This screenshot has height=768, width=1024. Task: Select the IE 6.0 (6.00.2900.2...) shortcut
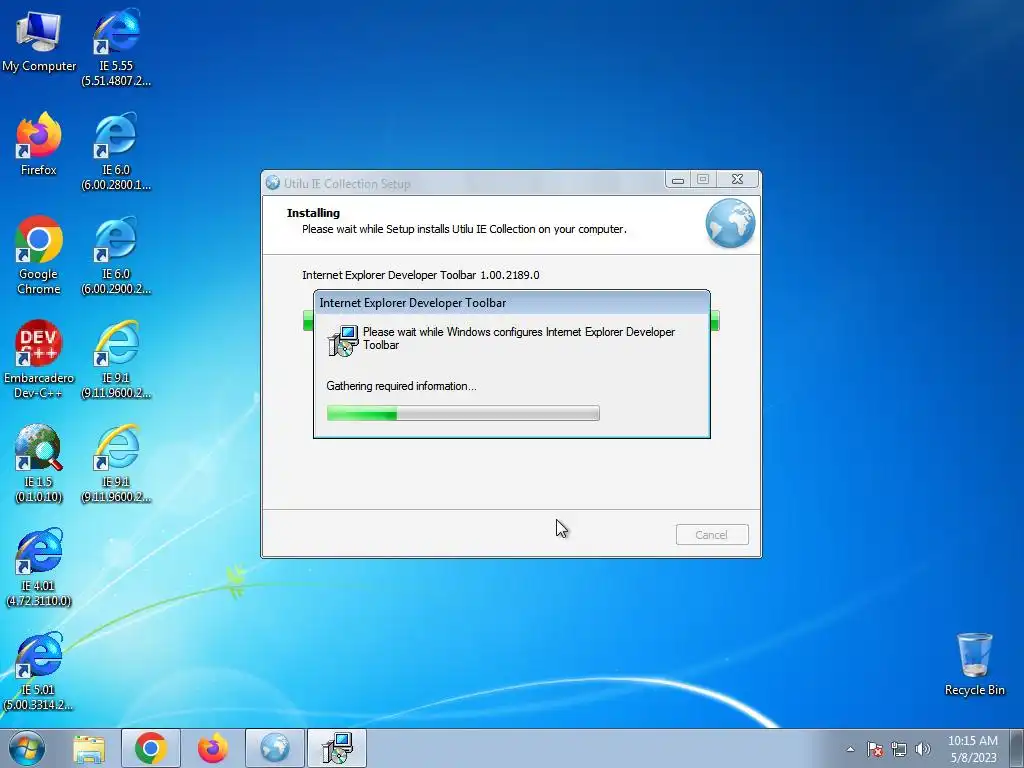(116, 255)
